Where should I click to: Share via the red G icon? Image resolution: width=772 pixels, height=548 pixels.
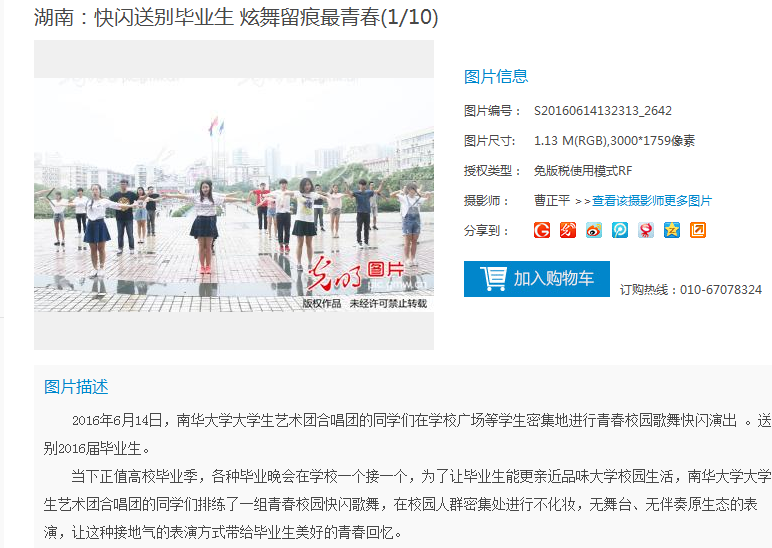(x=542, y=230)
